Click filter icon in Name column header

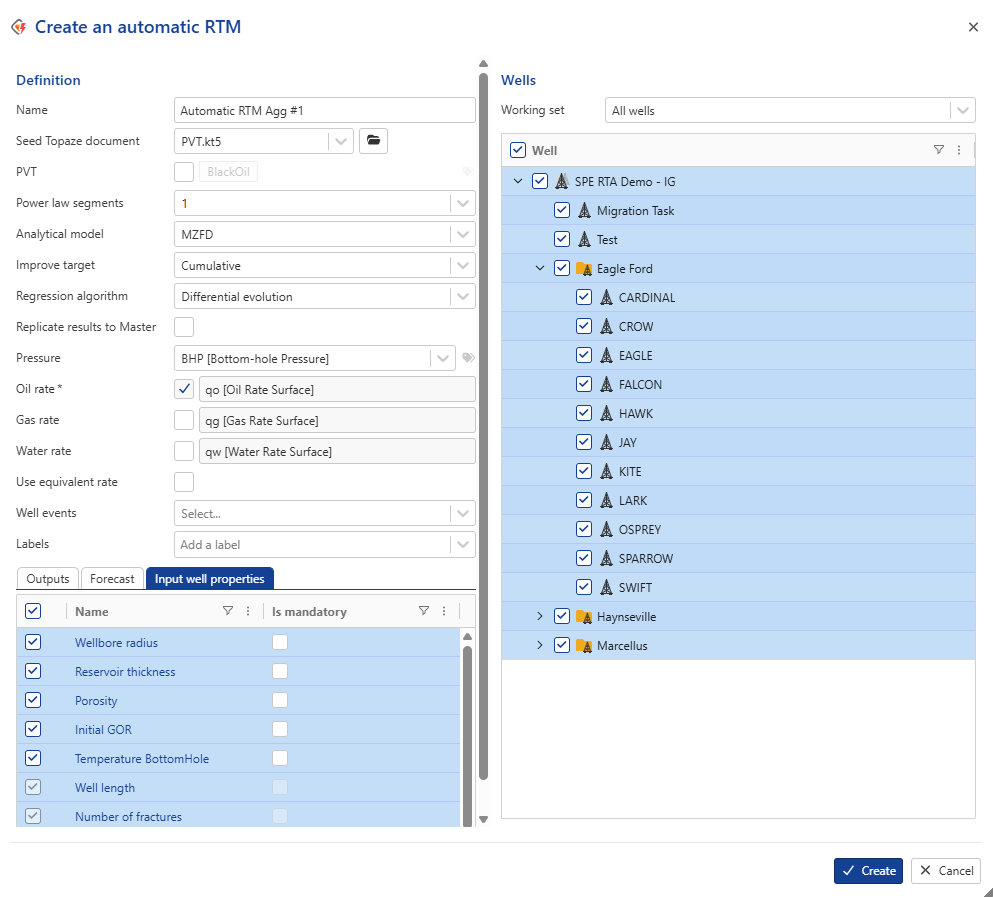tap(227, 611)
